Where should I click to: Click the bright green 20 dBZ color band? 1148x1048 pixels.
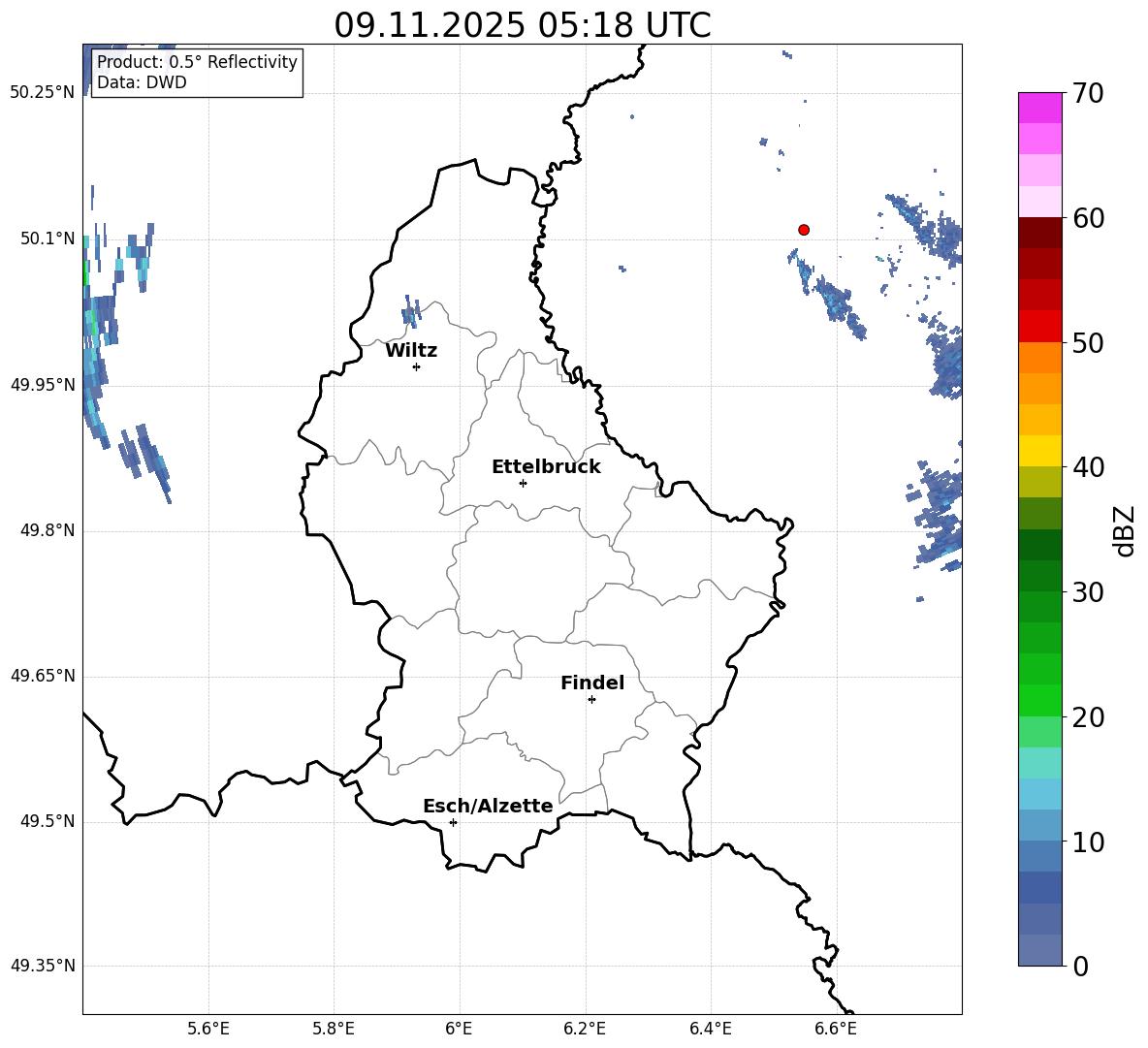coord(1039,700)
